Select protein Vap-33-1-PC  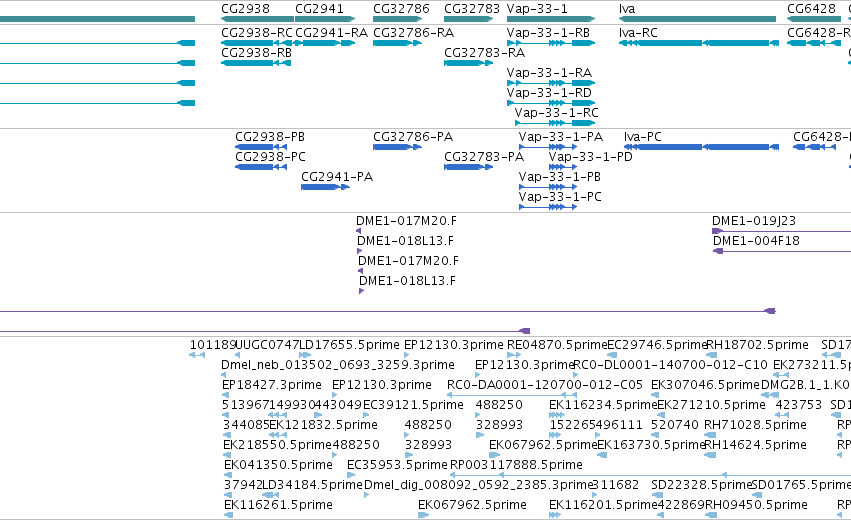coord(548,207)
